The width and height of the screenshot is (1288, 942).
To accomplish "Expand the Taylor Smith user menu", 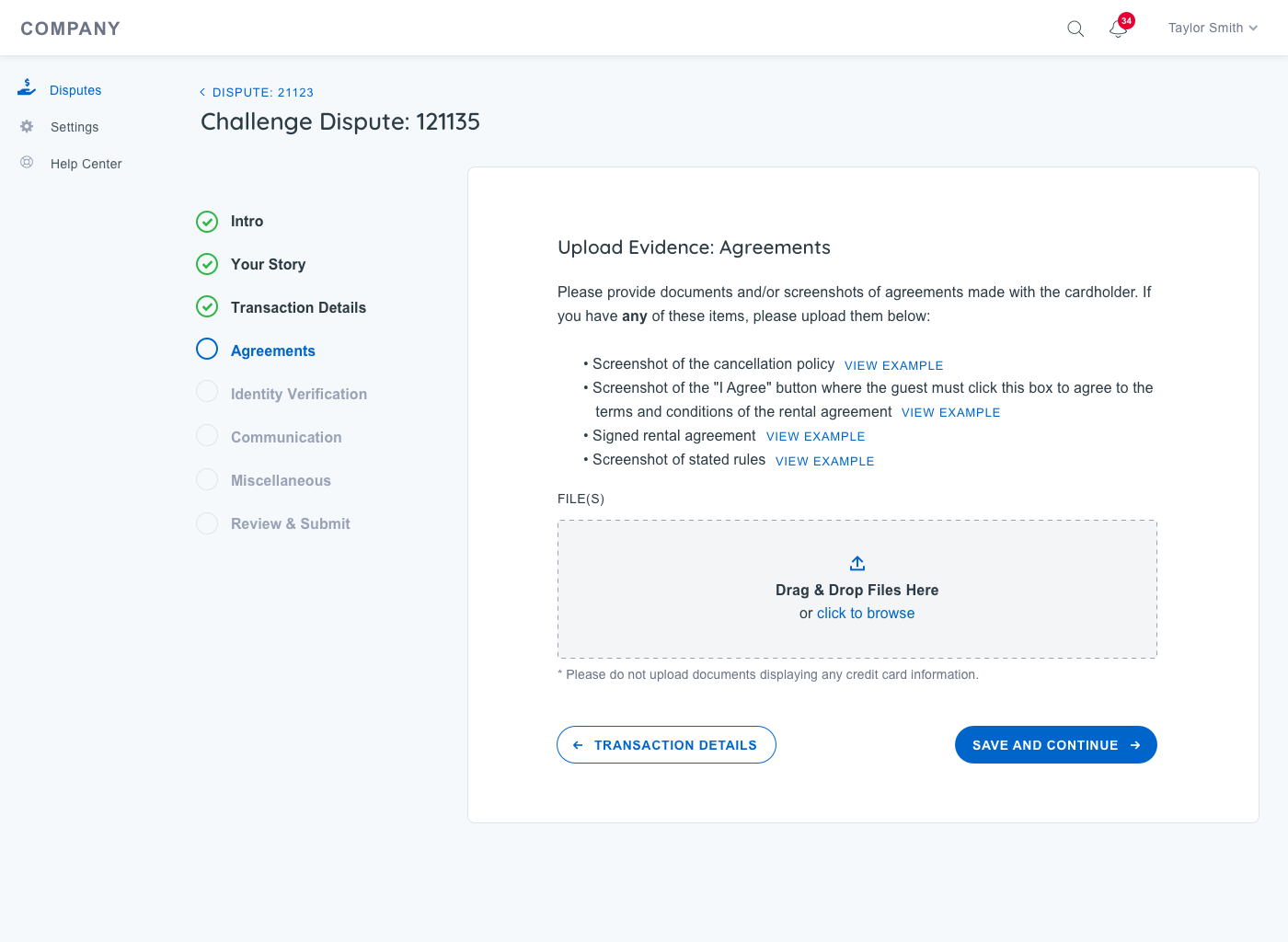I will tap(1212, 29).
